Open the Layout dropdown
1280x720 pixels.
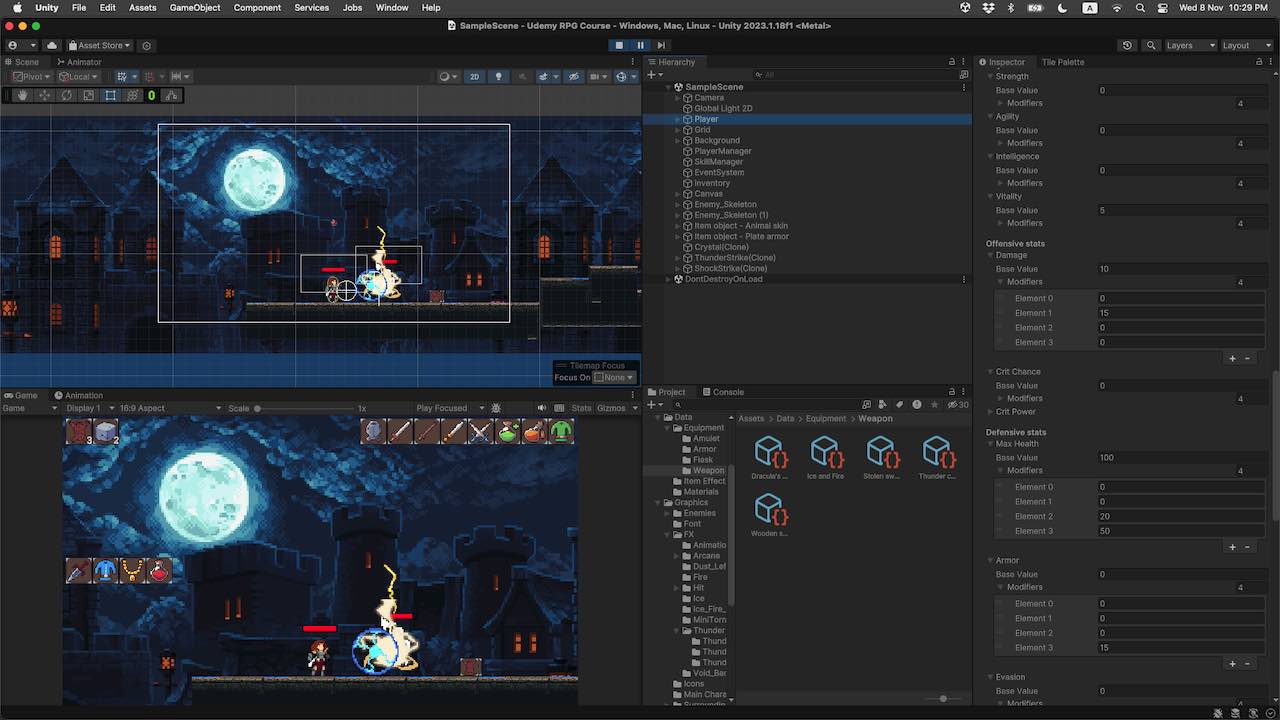1246,45
